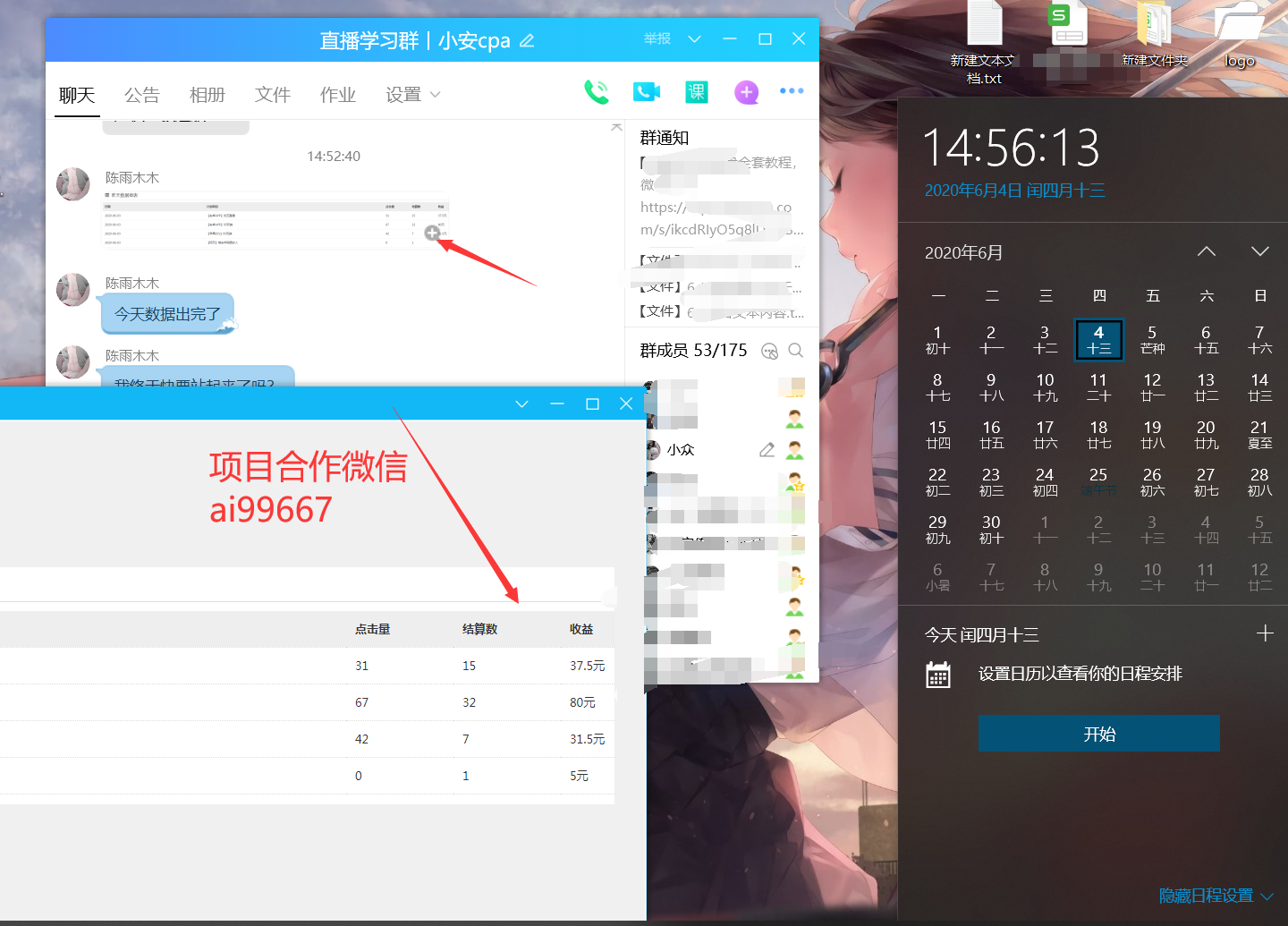This screenshot has height=926, width=1288.
Task: Click the 开始 button in calendar
Action: tap(1099, 734)
